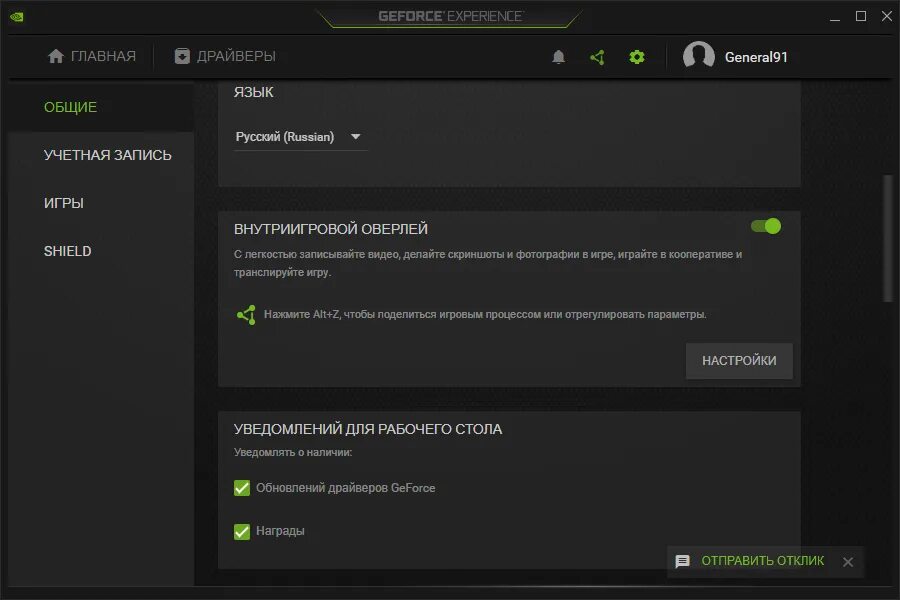Viewport: 900px width, 600px height.
Task: Open the Русский (Russian) language dropdown
Action: [x=300, y=137]
